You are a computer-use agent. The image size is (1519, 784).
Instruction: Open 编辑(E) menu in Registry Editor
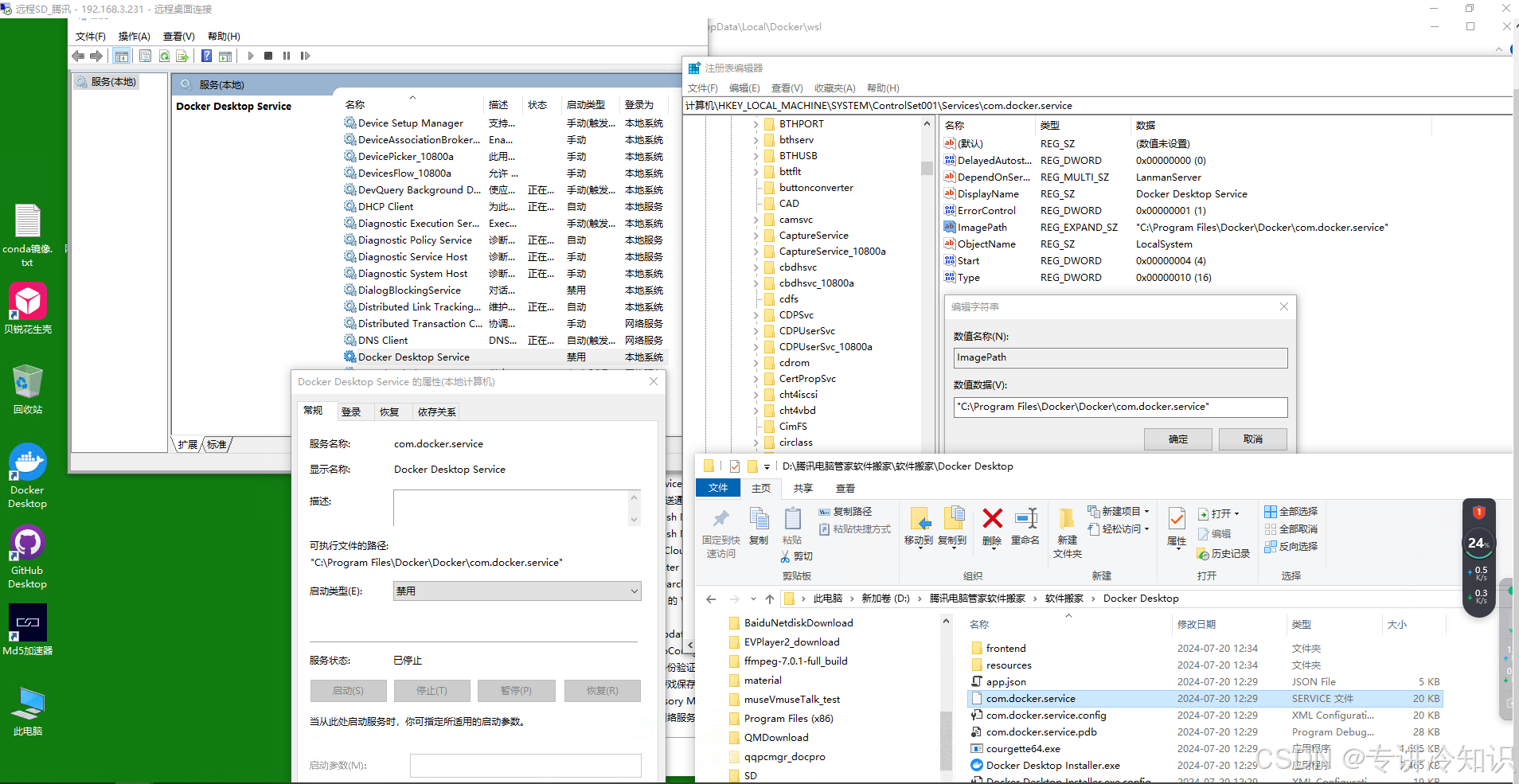744,88
